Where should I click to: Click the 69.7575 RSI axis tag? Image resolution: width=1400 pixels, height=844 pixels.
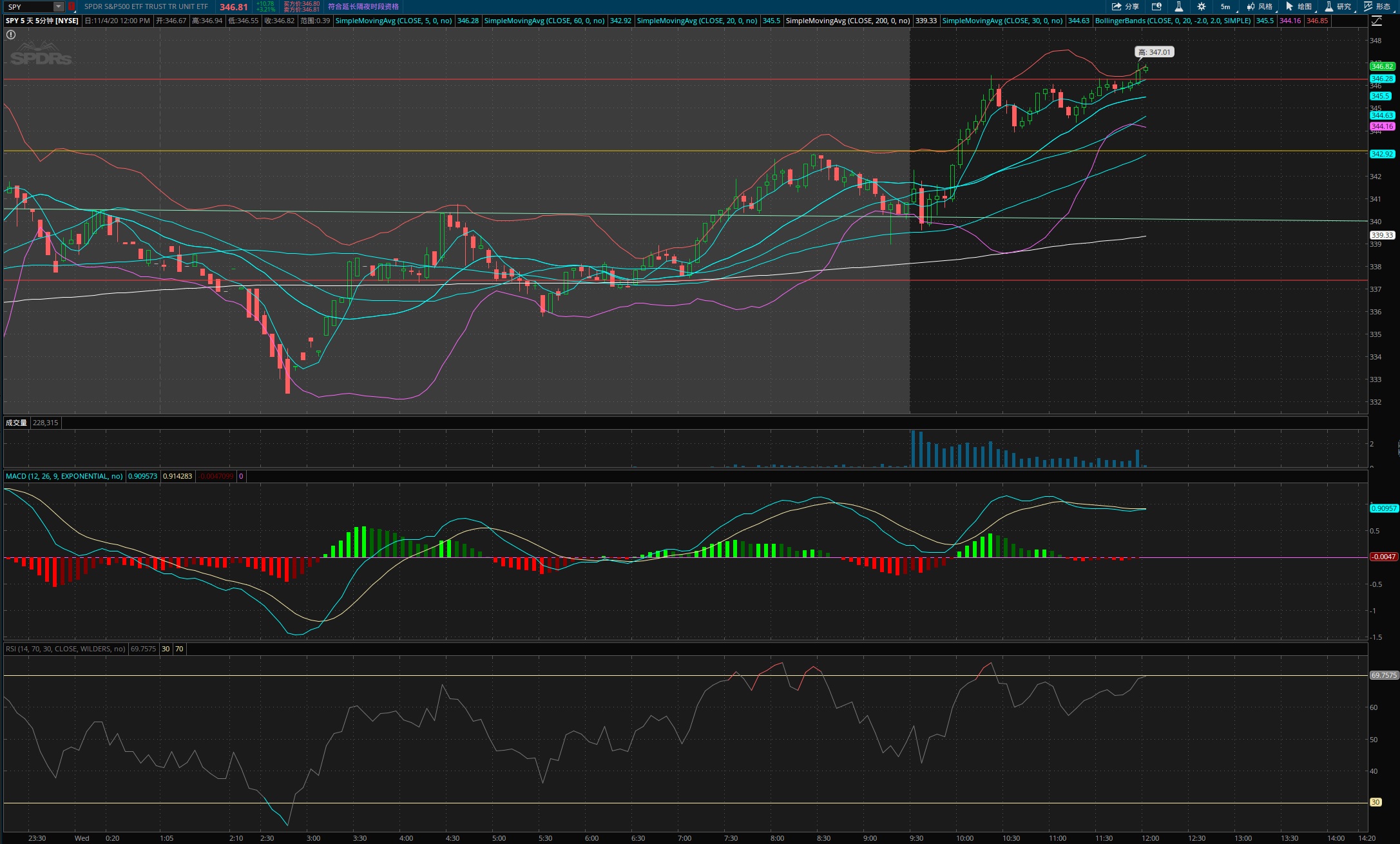tap(1384, 675)
